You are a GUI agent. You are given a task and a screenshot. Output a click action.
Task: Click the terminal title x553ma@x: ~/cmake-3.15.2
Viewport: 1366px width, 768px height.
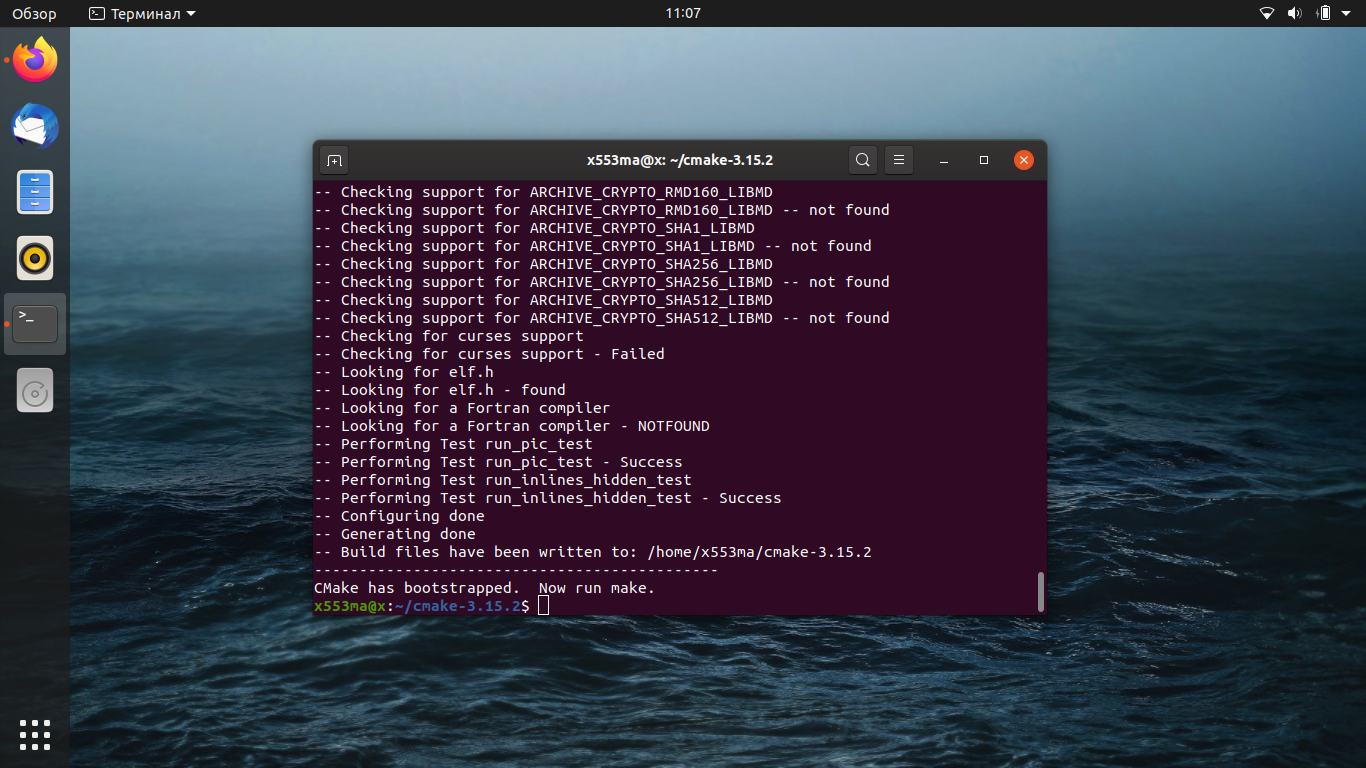(680, 160)
